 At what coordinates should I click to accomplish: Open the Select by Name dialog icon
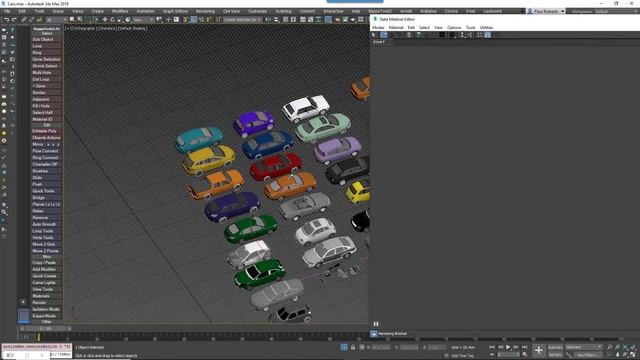click(79, 20)
